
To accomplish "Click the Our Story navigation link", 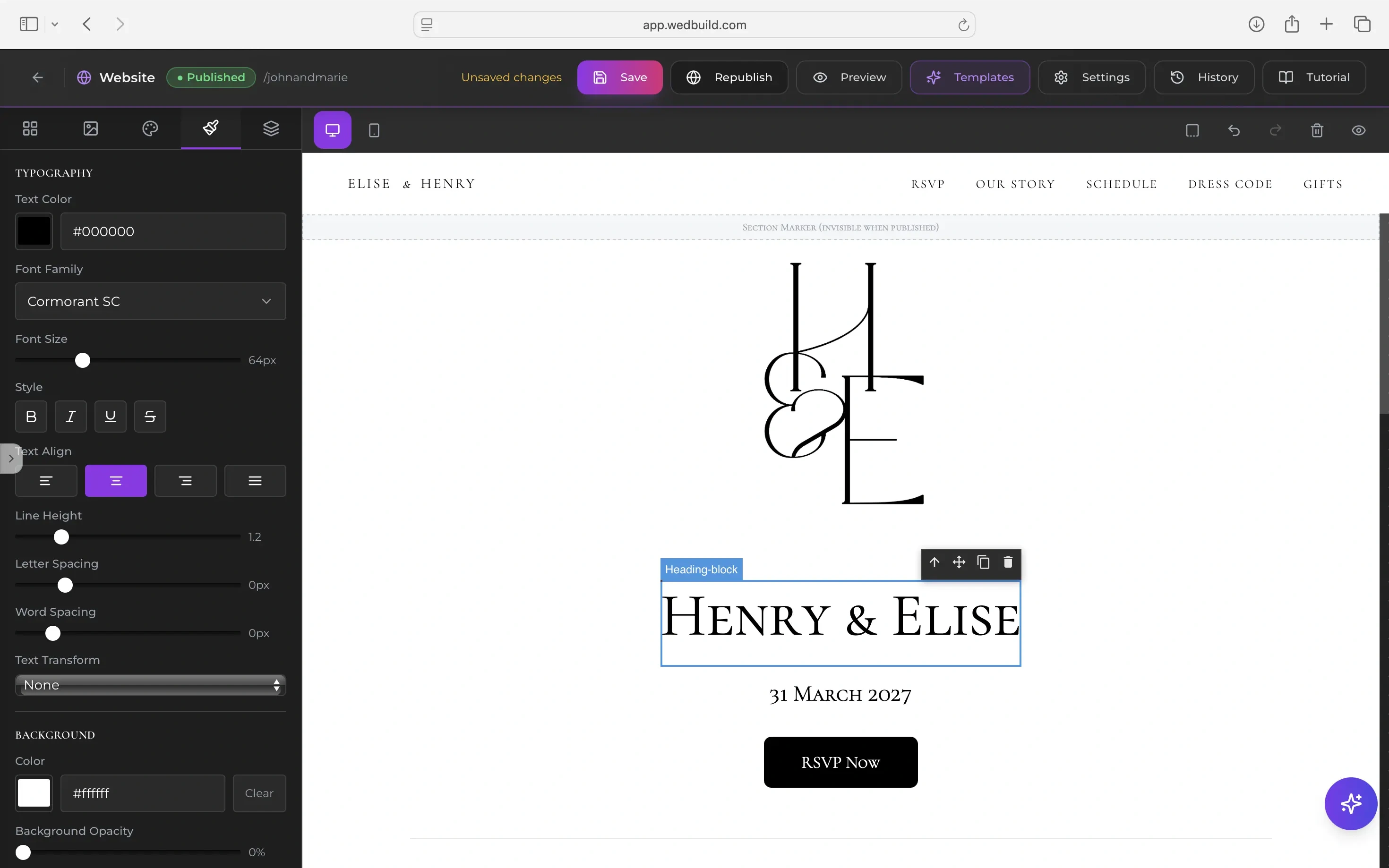I will [x=1015, y=184].
